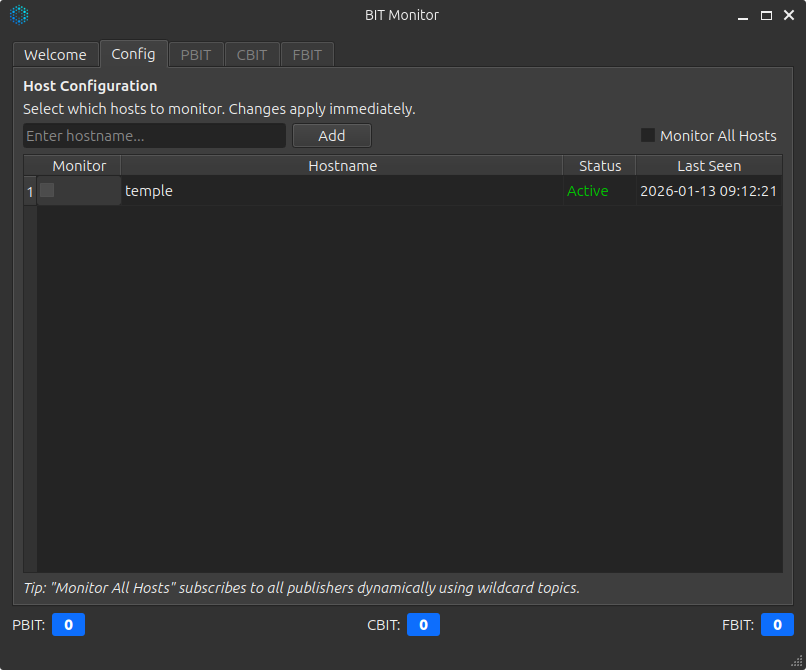The image size is (806, 670).
Task: Click the Enter hostname input field
Action: (154, 136)
